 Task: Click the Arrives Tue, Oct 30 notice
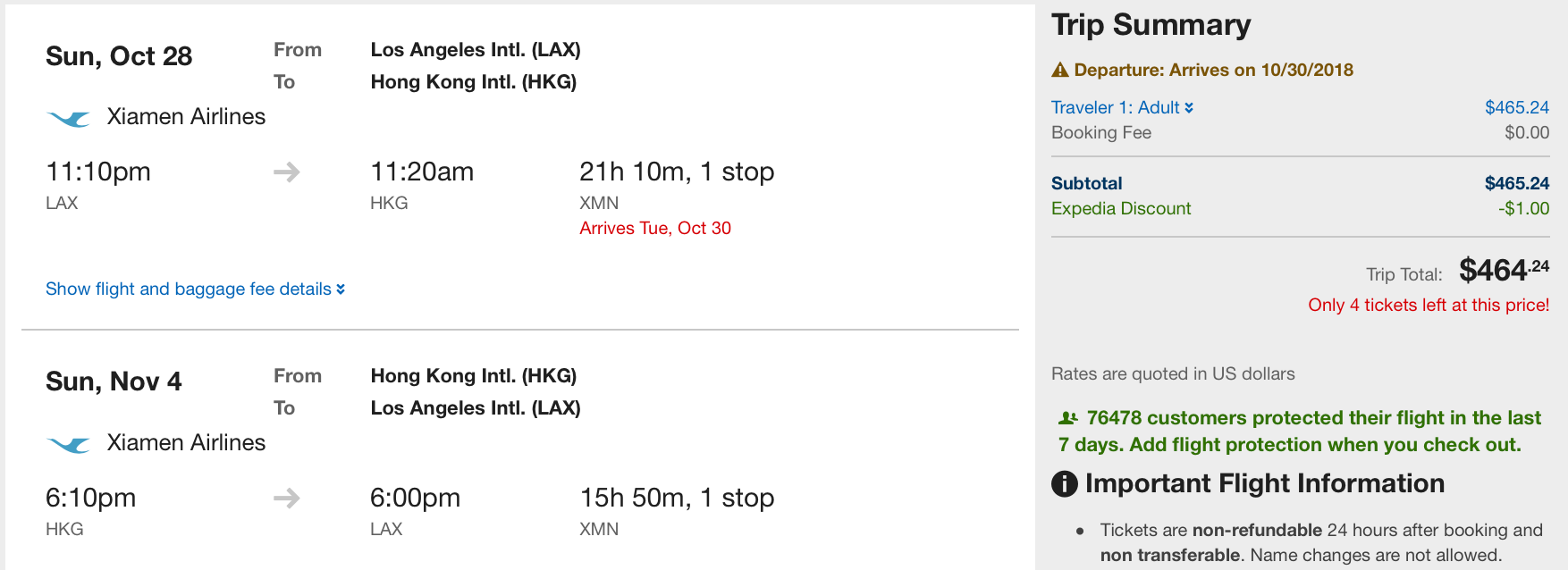click(x=655, y=228)
